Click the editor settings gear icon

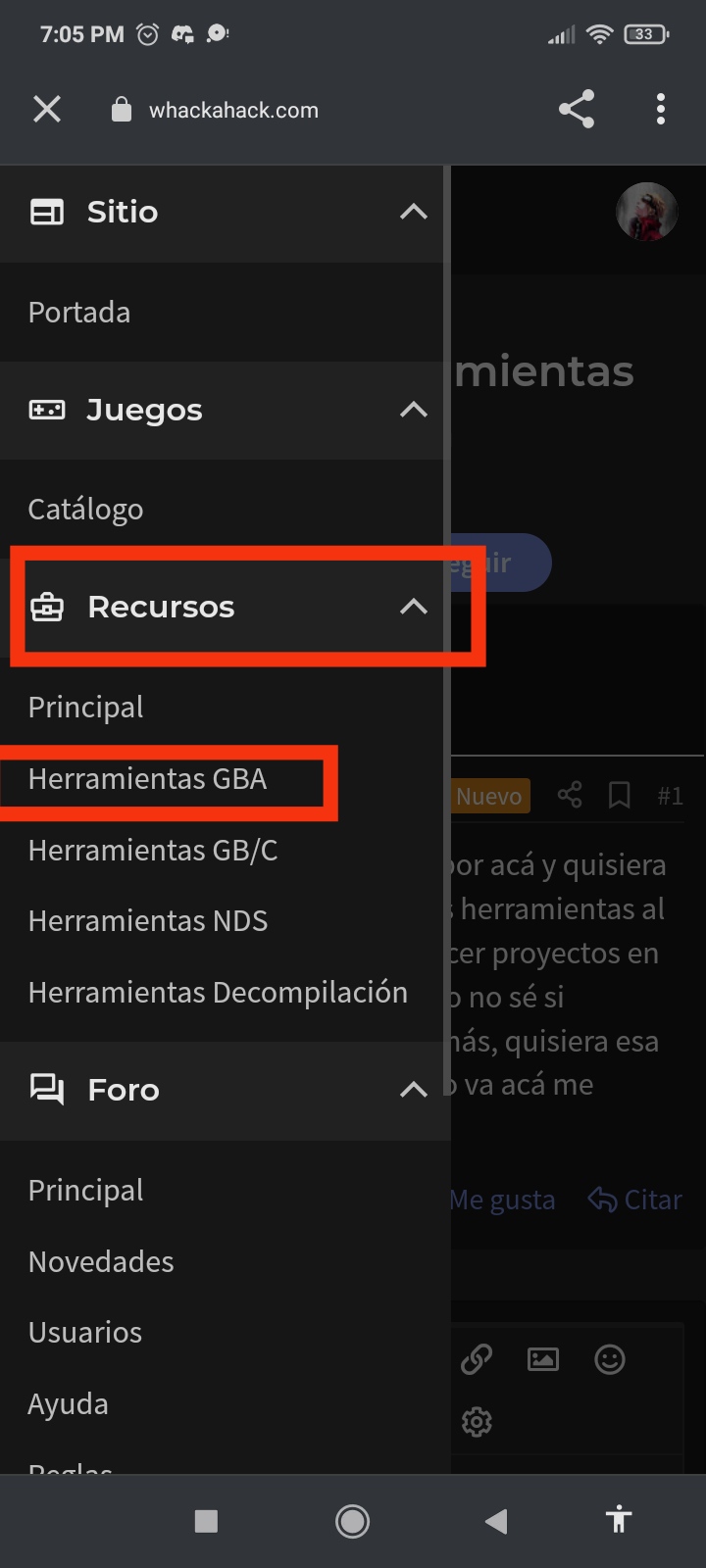pos(477,1422)
